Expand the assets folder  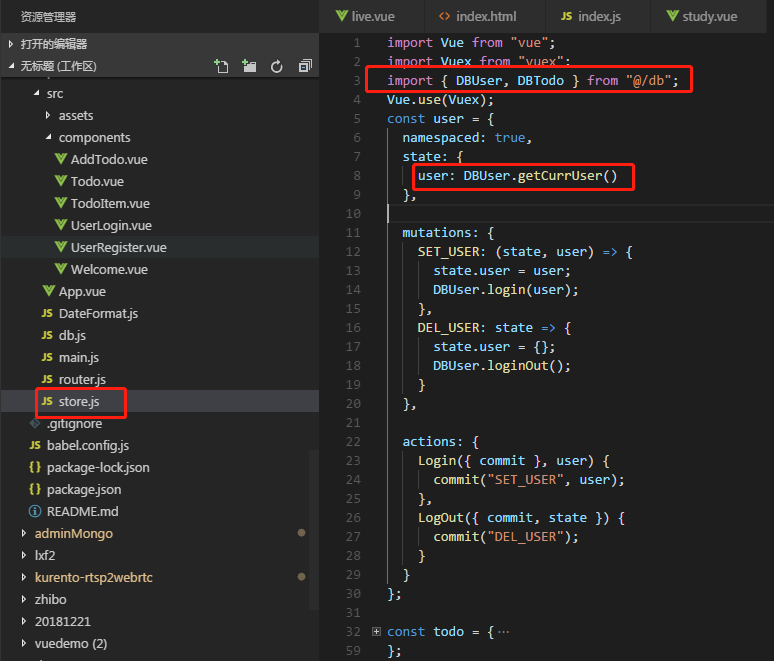pyautogui.click(x=75, y=116)
